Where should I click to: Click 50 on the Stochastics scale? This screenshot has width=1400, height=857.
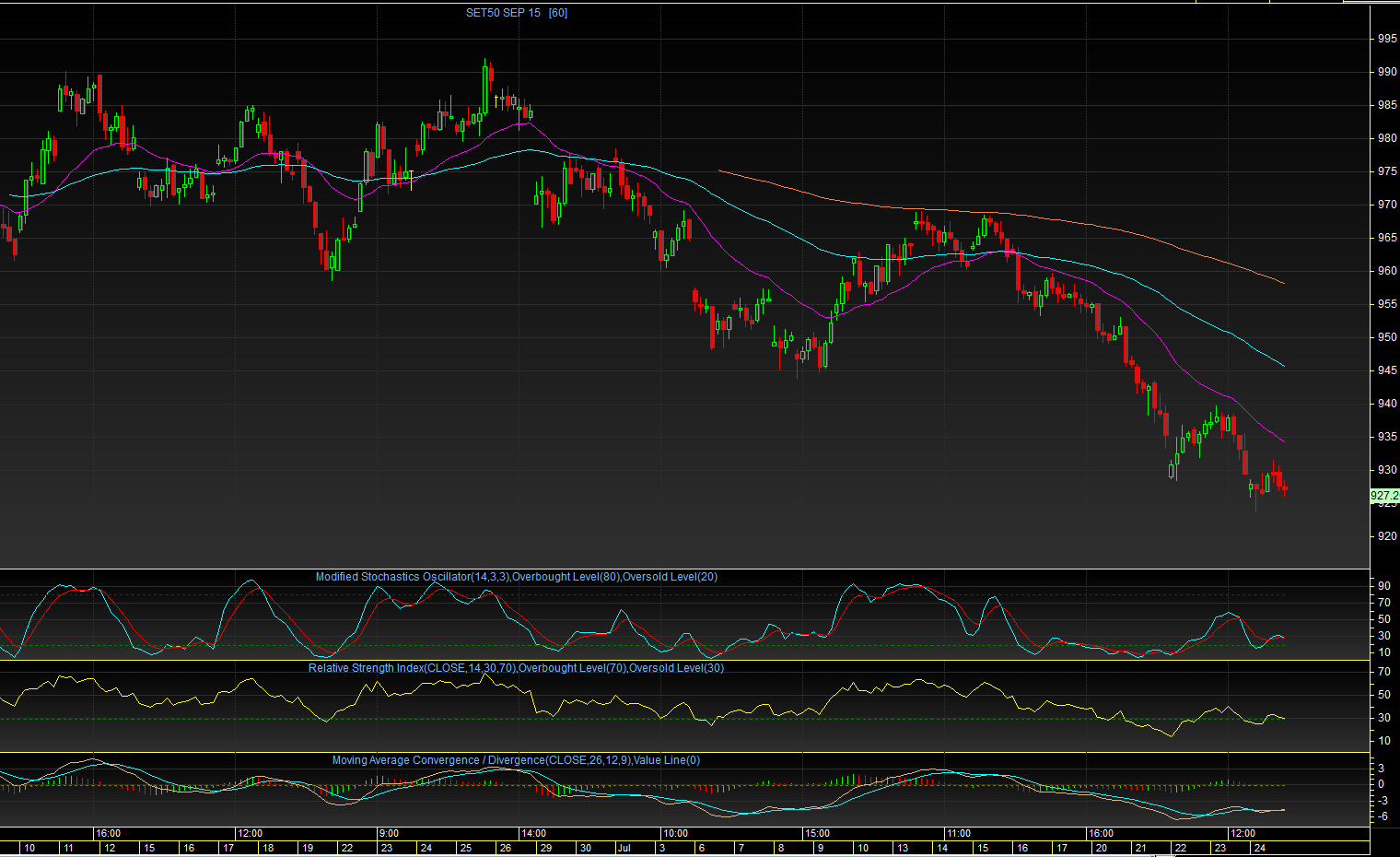1384,619
